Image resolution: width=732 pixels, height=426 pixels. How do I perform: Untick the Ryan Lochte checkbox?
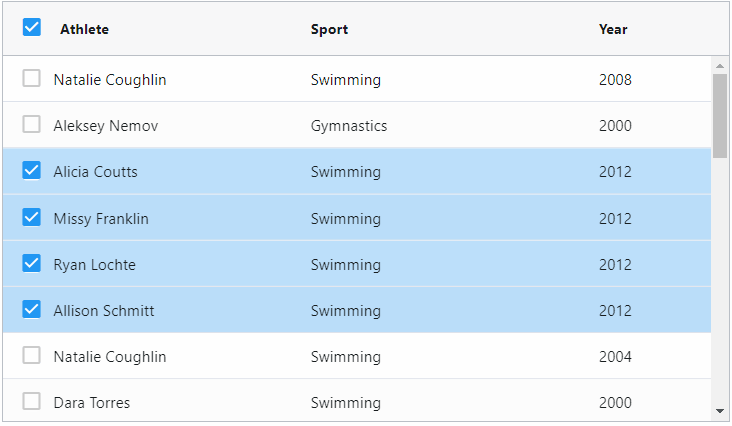pyautogui.click(x=31, y=263)
